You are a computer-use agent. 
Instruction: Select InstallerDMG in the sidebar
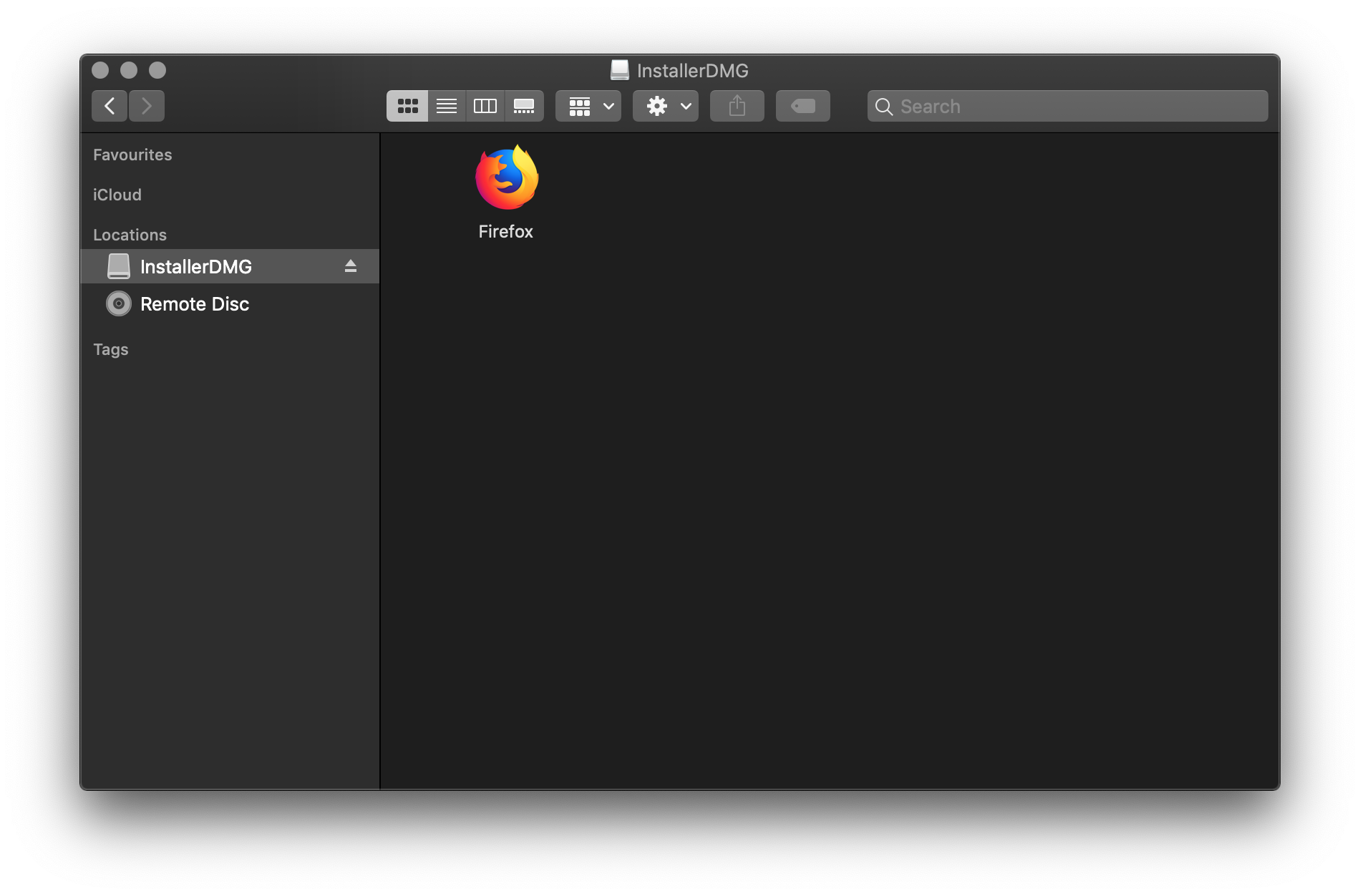[196, 266]
